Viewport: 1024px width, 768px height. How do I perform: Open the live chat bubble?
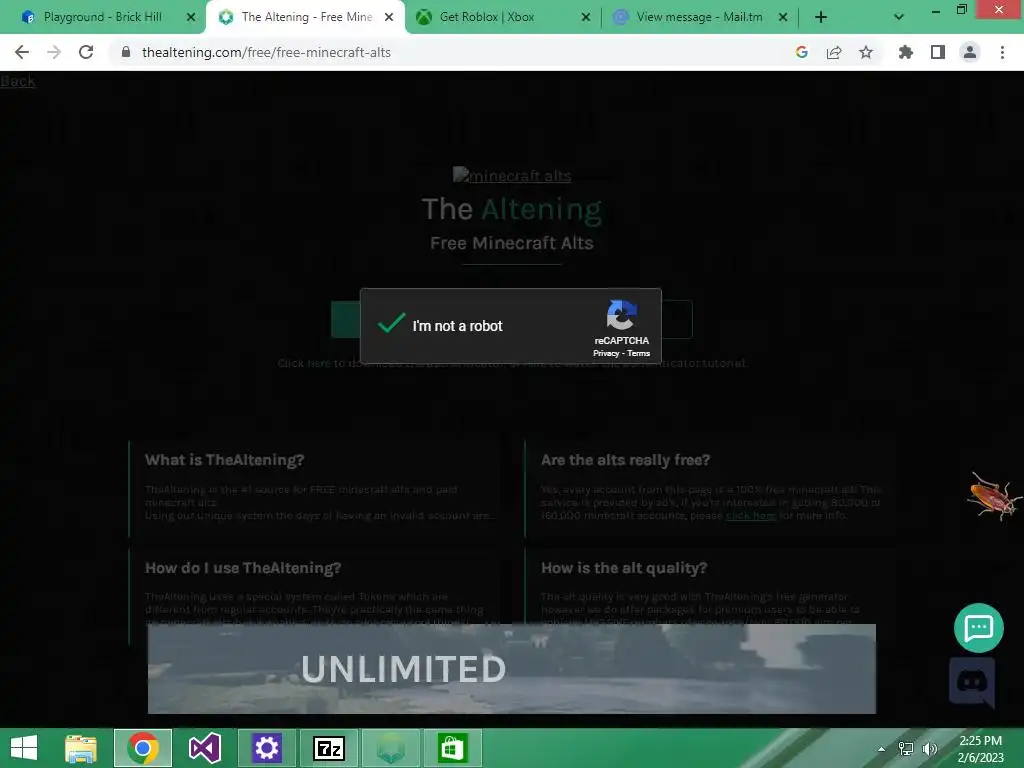[x=978, y=628]
